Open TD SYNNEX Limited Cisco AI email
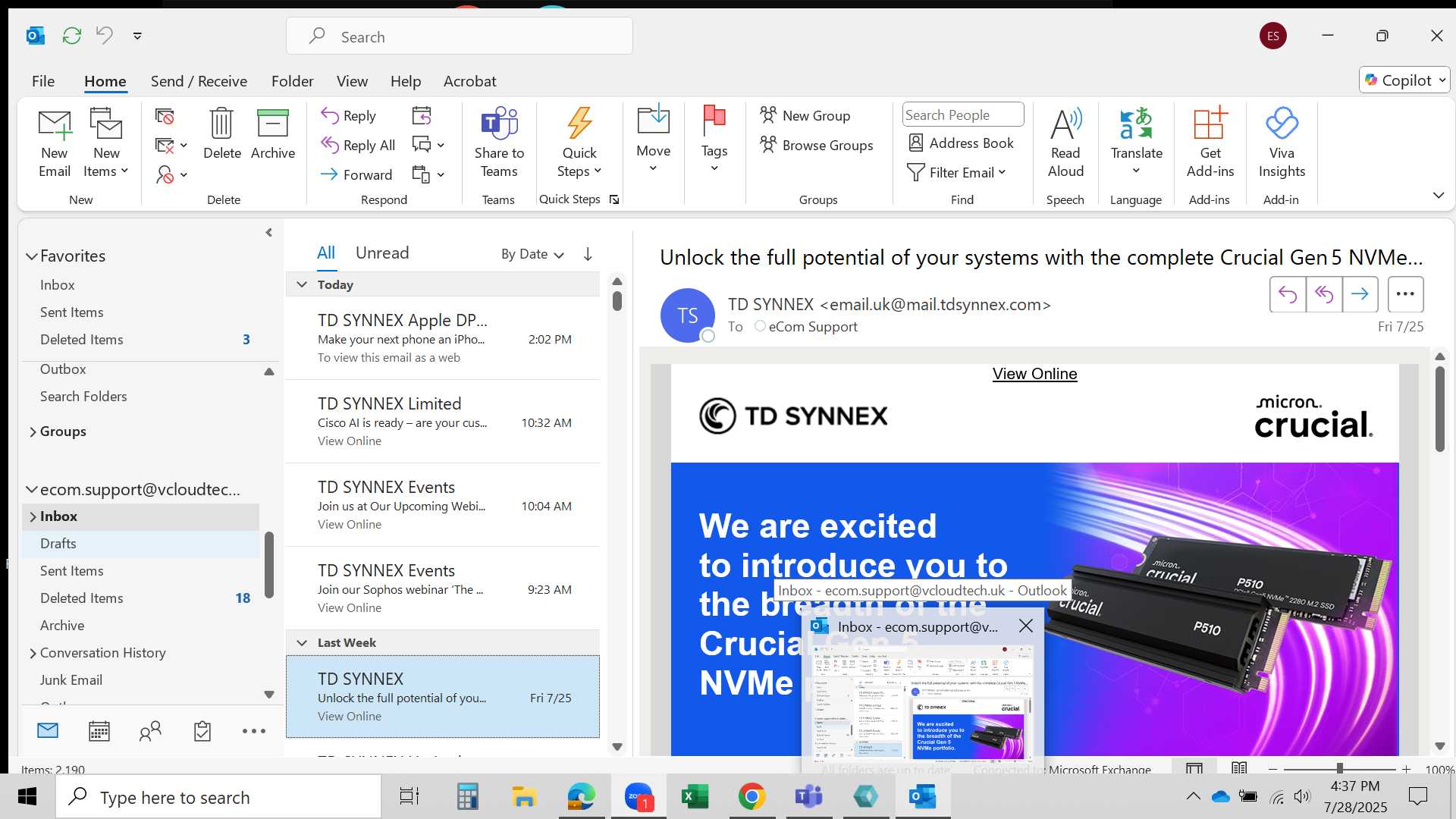This screenshot has width=1456, height=819. [x=443, y=422]
